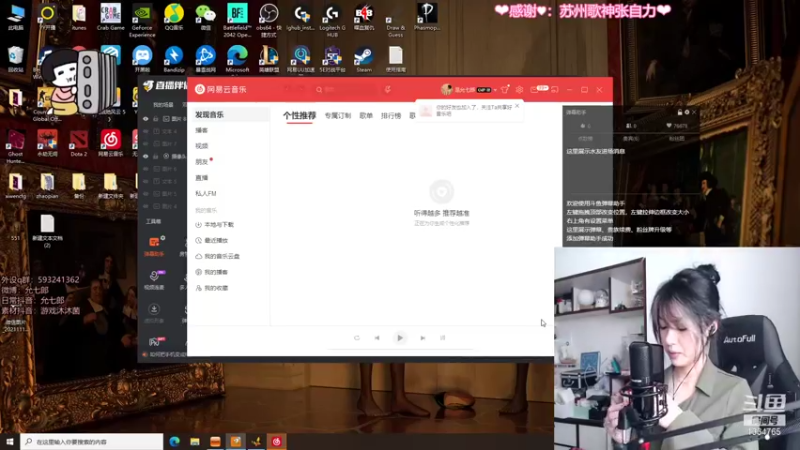Toggle the loop play mode button

coord(357,338)
